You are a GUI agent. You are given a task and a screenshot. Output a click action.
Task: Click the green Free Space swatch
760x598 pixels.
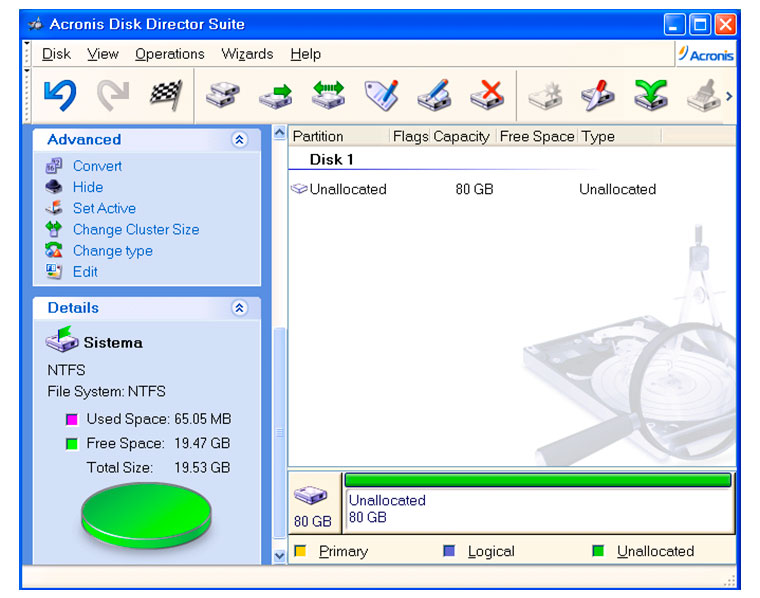tap(72, 443)
